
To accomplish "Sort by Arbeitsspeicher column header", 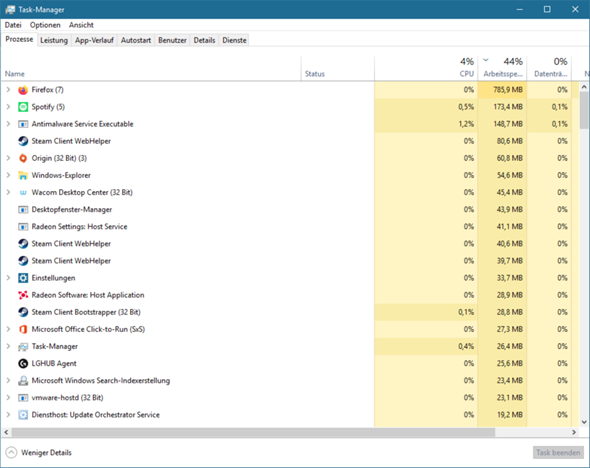I will [503, 68].
